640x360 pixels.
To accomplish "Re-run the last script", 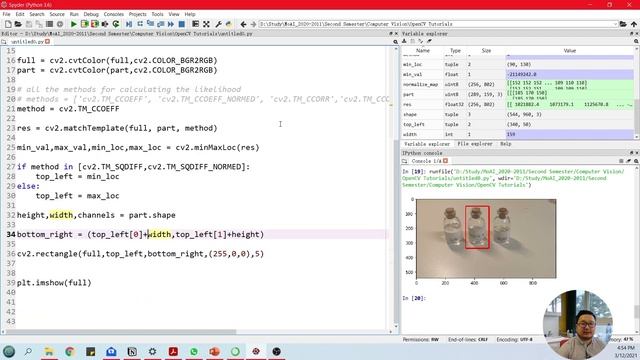I will coord(116,24).
